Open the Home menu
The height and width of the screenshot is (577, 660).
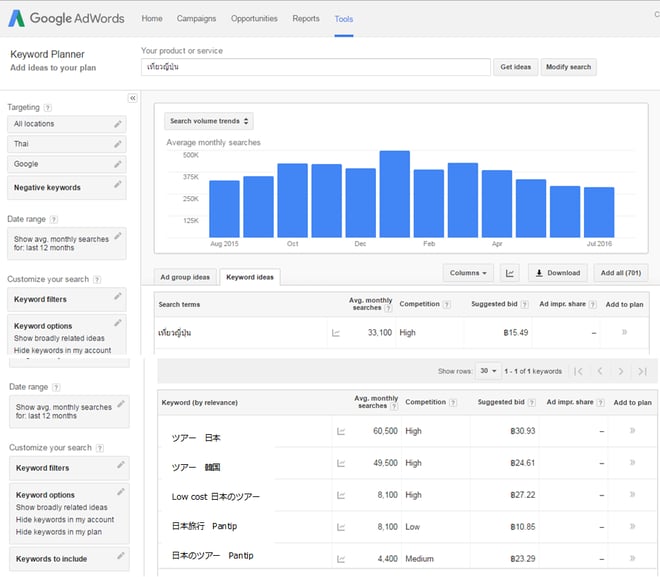point(152,19)
